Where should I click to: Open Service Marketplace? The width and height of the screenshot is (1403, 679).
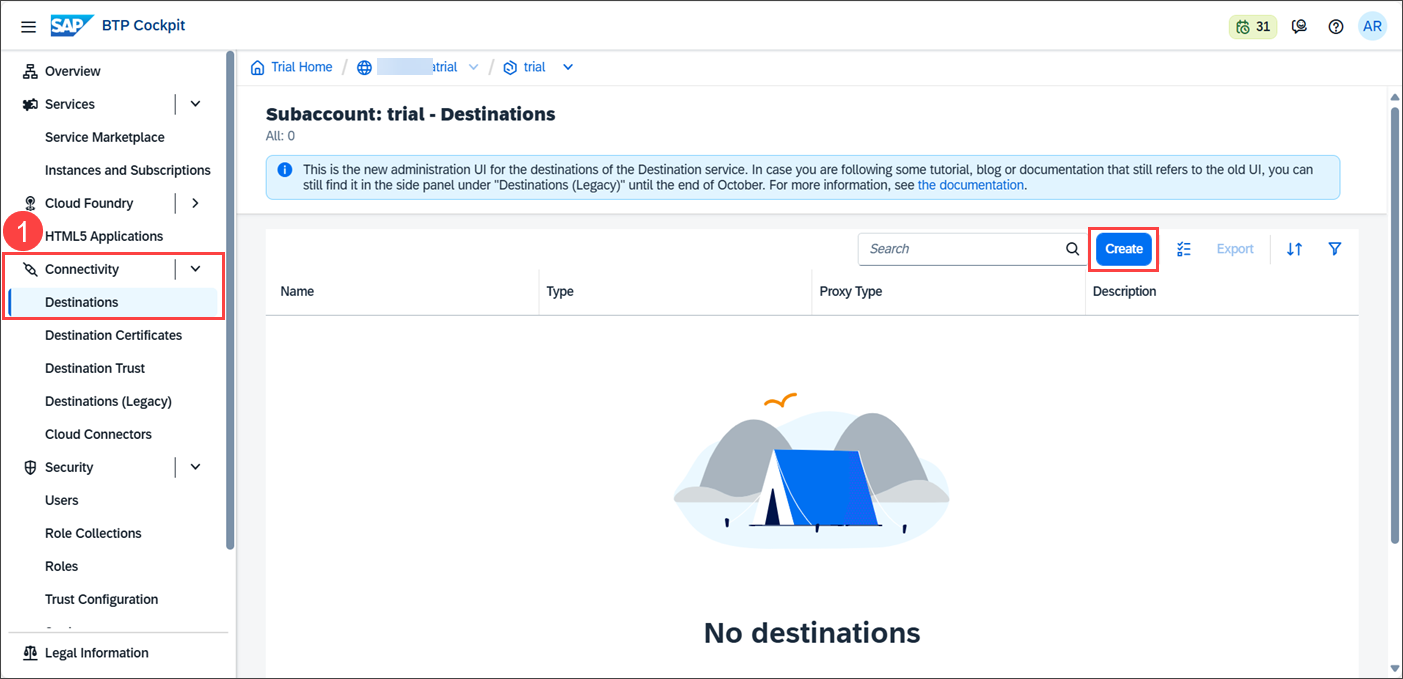105,137
